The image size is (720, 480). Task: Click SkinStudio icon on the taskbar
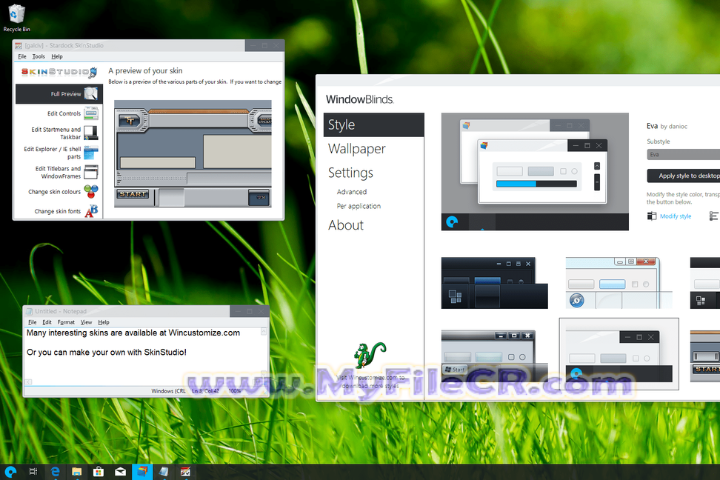(186, 472)
